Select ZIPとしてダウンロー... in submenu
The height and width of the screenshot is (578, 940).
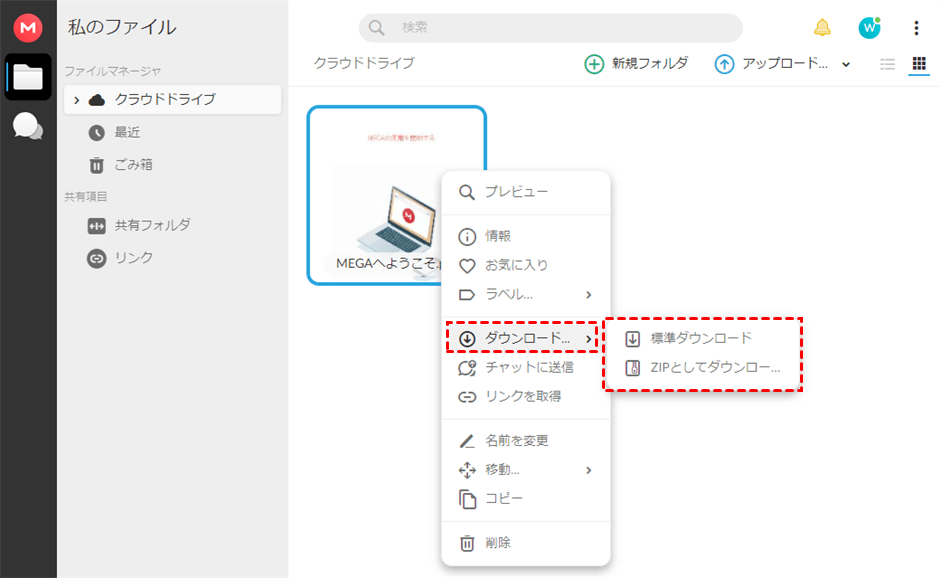pos(702,368)
